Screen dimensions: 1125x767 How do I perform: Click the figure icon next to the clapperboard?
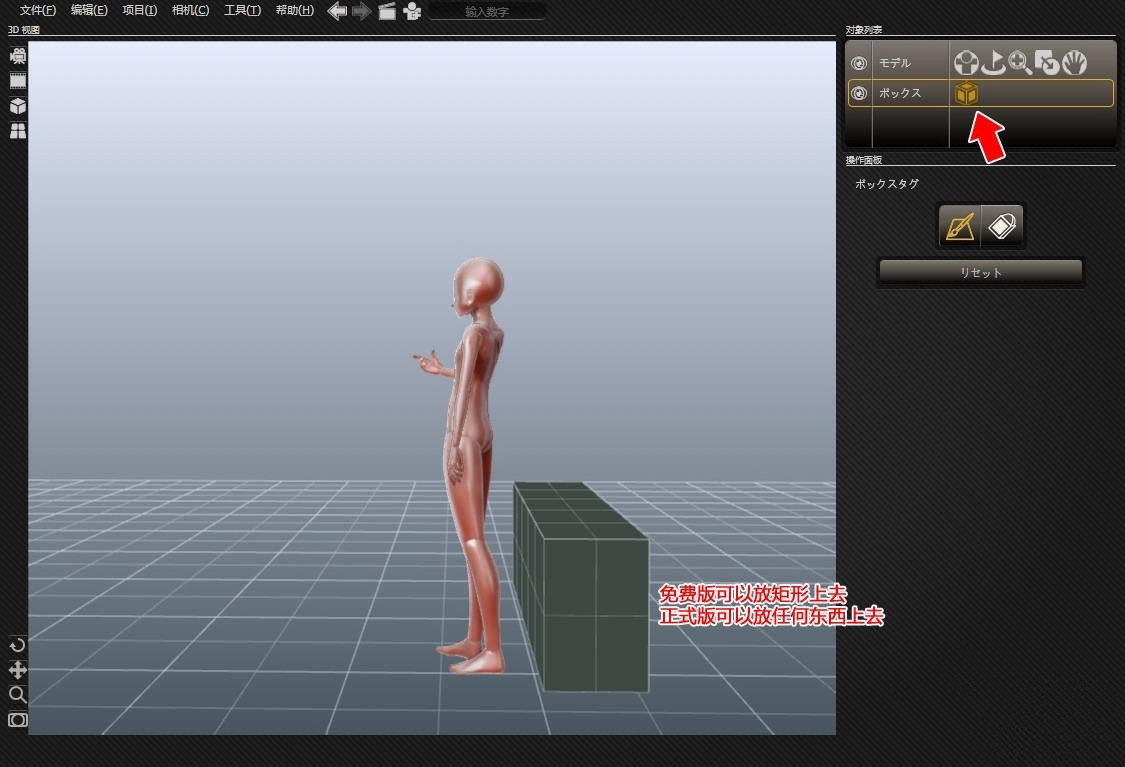pyautogui.click(x=412, y=12)
